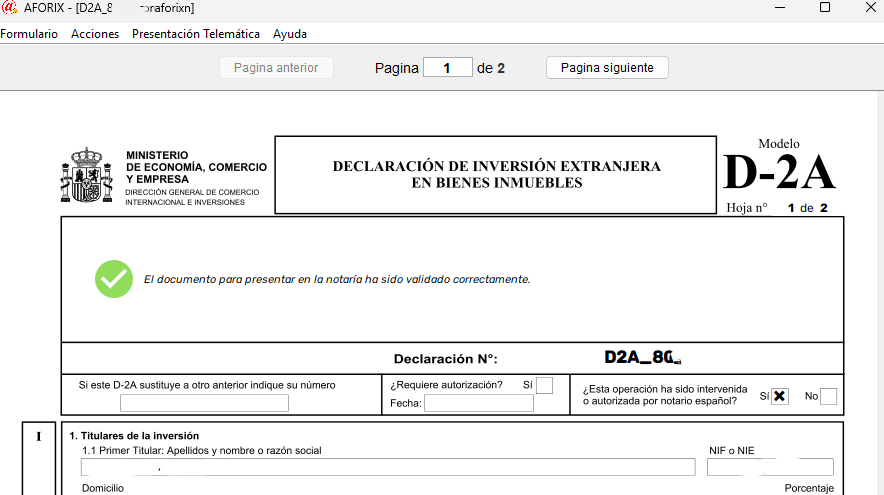Open the Presentación Telemática menu
884x495 pixels.
[196, 34]
